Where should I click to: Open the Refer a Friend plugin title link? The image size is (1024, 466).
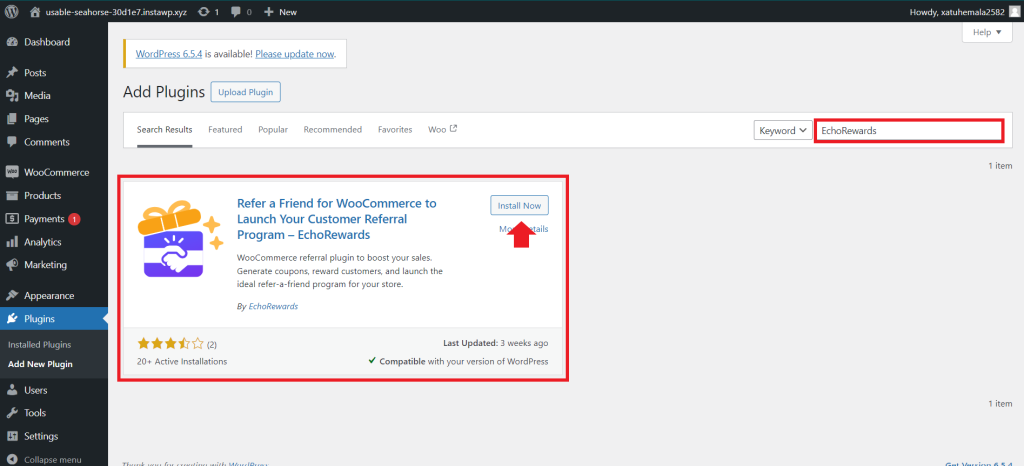[x=337, y=219]
